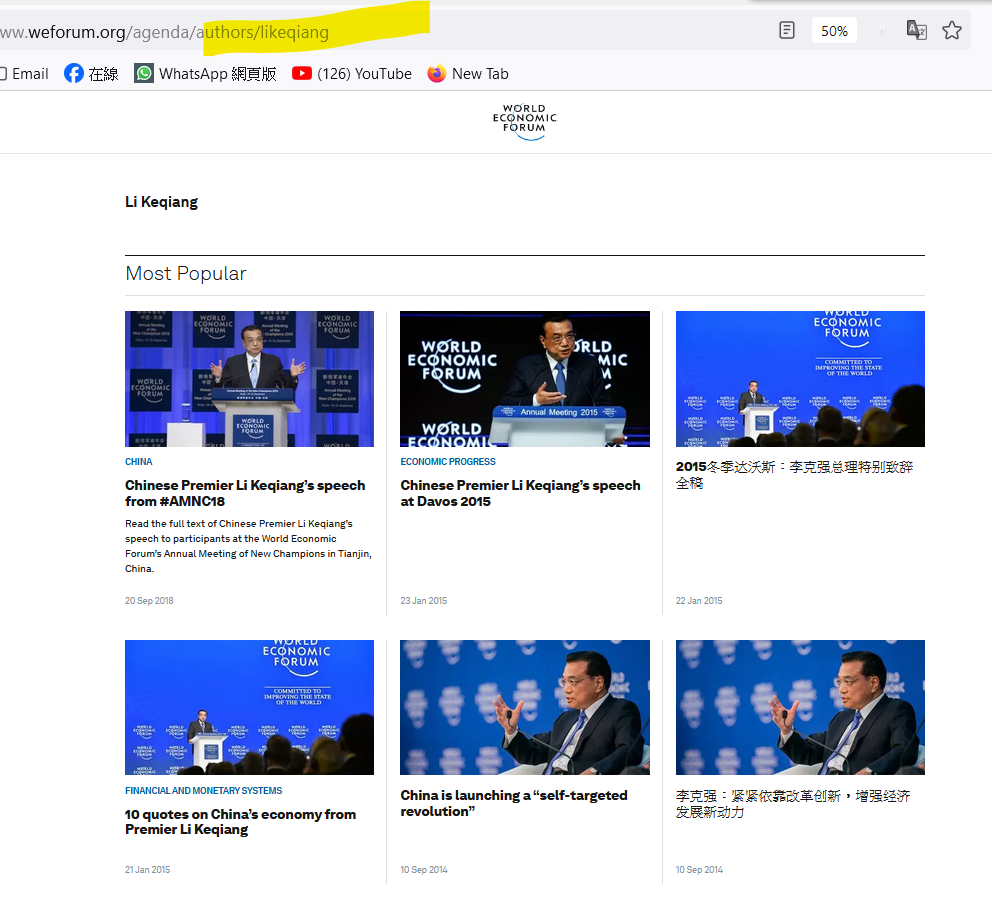The width and height of the screenshot is (992, 897).
Task: Open the (126) YouTube bookmark
Action: click(352, 74)
